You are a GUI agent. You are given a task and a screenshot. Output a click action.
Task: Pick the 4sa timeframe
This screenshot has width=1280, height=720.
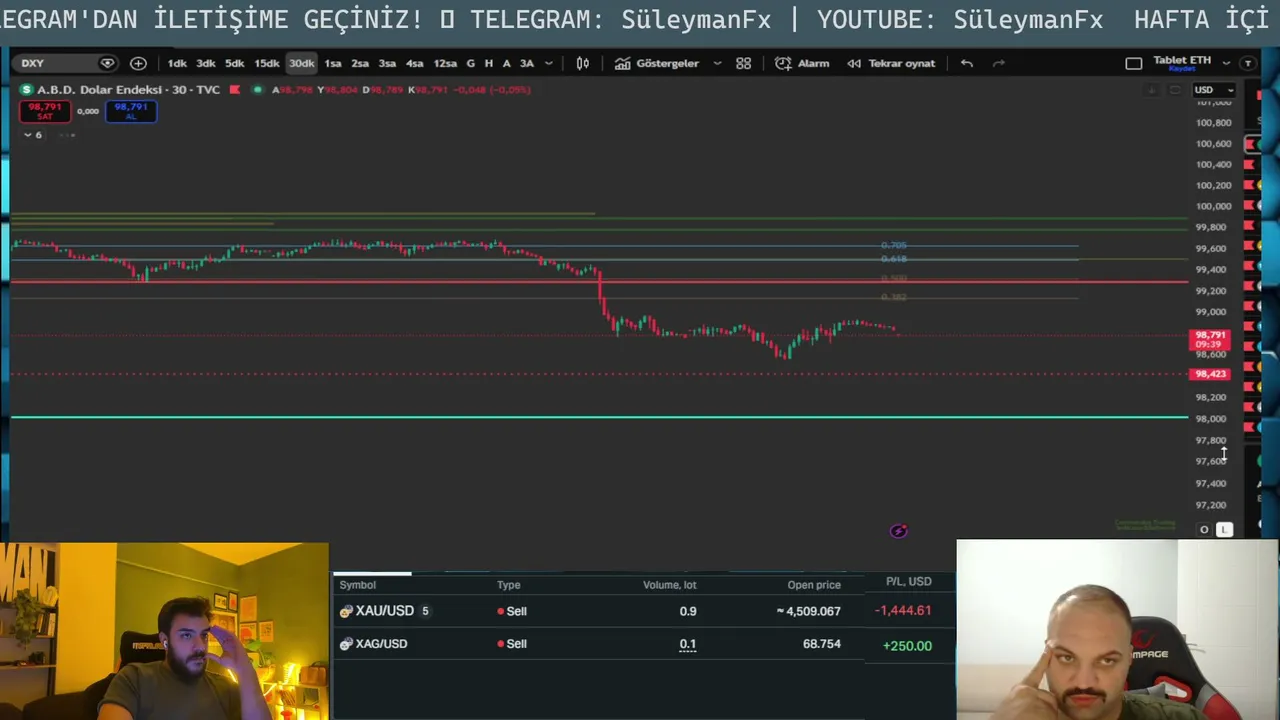414,63
